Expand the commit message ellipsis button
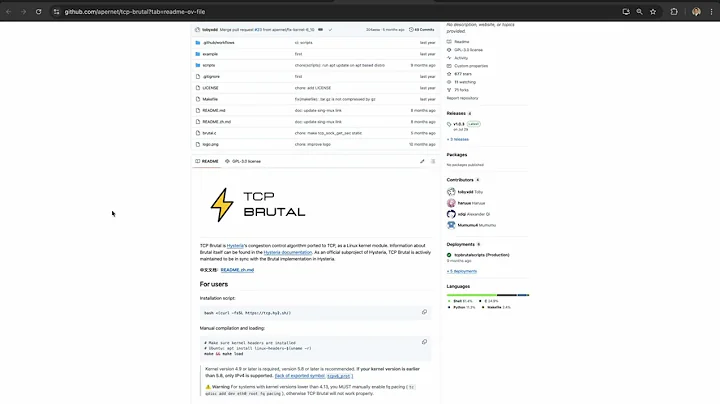The height and width of the screenshot is (404, 720). tap(321, 29)
